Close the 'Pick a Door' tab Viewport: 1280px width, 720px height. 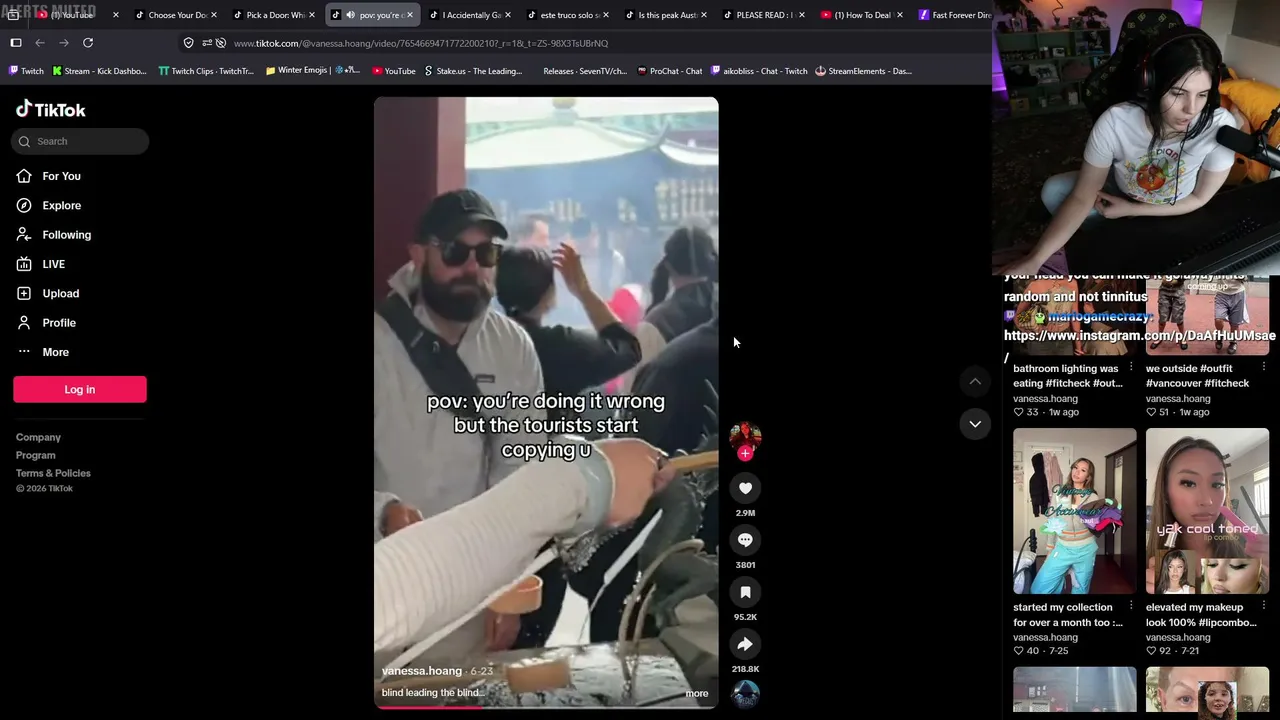[312, 15]
